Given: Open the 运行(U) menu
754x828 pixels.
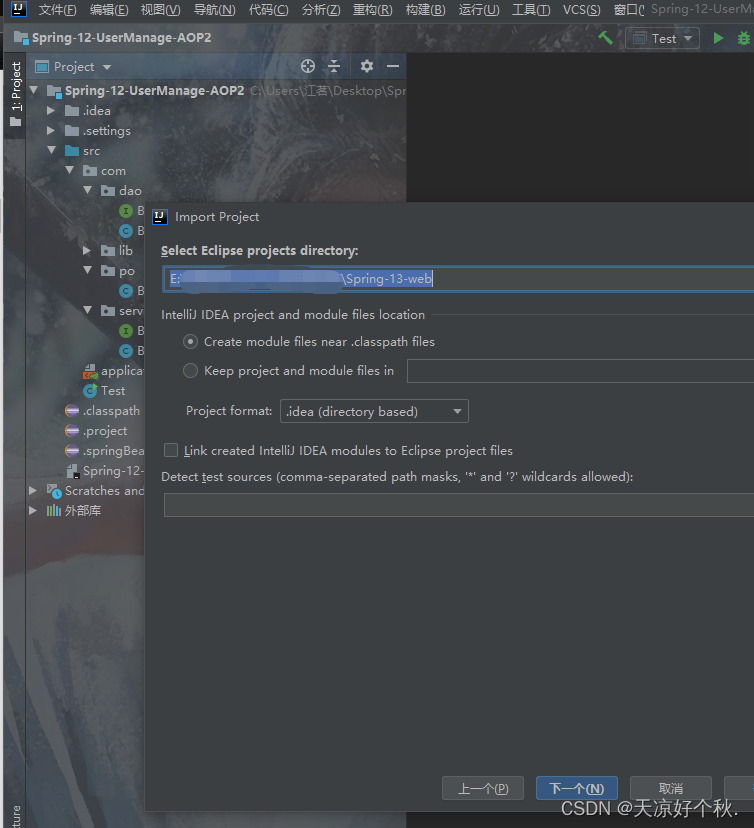Looking at the screenshot, I should [479, 10].
